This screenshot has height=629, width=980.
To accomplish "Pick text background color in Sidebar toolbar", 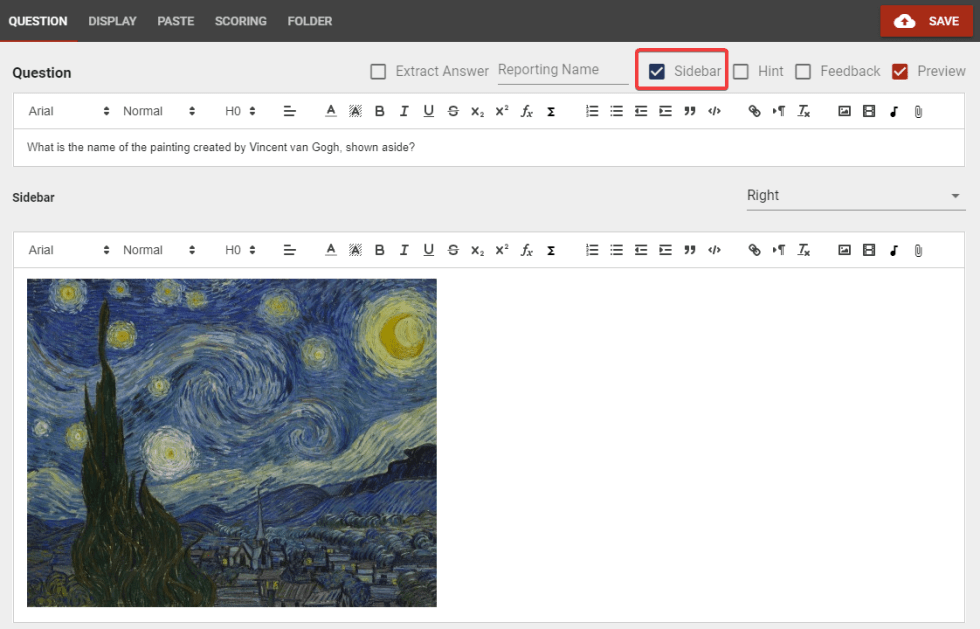I will (355, 250).
